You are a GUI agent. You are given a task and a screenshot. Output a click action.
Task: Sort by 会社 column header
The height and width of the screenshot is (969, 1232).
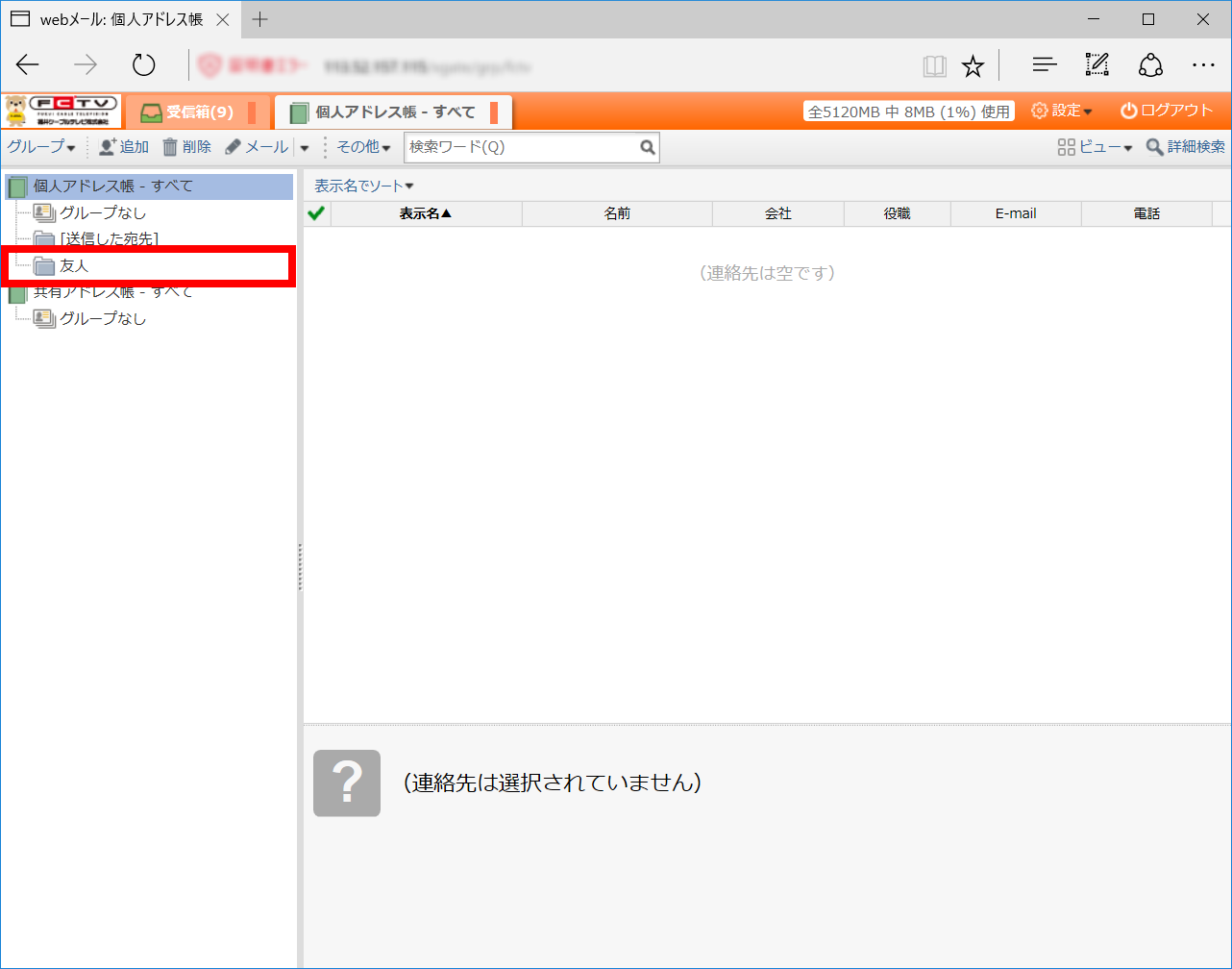778,213
